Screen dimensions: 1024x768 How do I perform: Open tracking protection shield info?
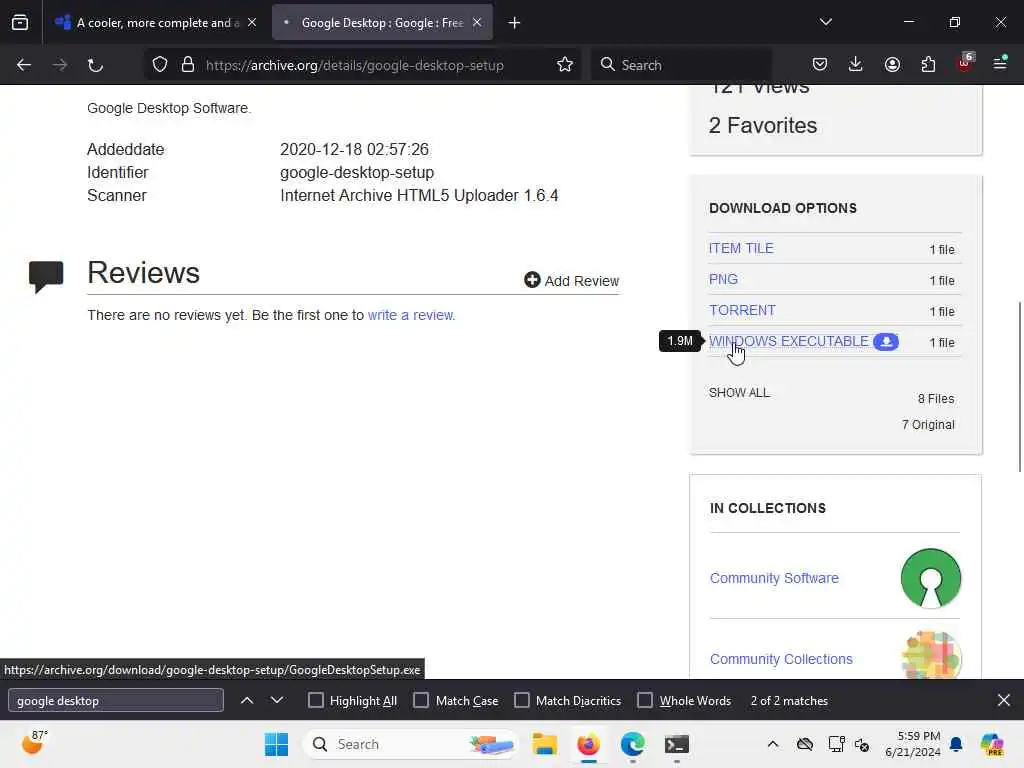pyautogui.click(x=160, y=65)
